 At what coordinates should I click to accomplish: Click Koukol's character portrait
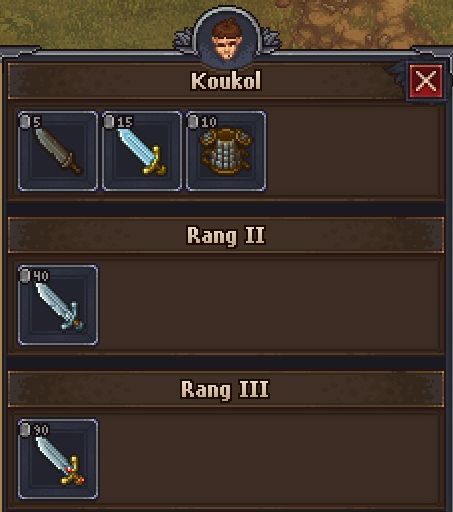pos(227,41)
